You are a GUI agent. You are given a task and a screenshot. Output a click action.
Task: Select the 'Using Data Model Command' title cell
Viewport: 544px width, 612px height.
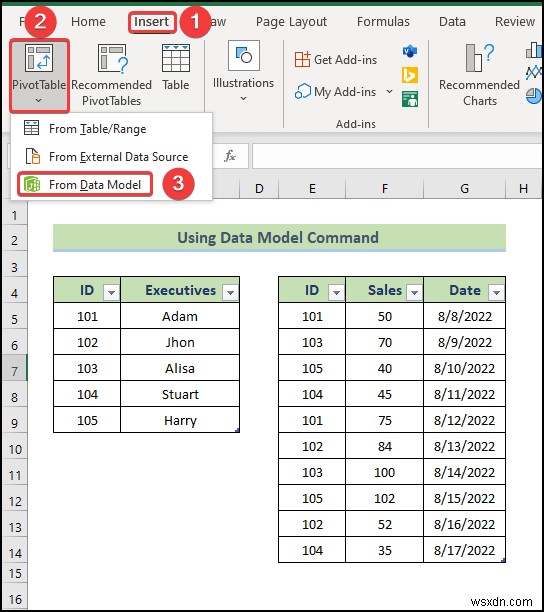click(x=279, y=237)
